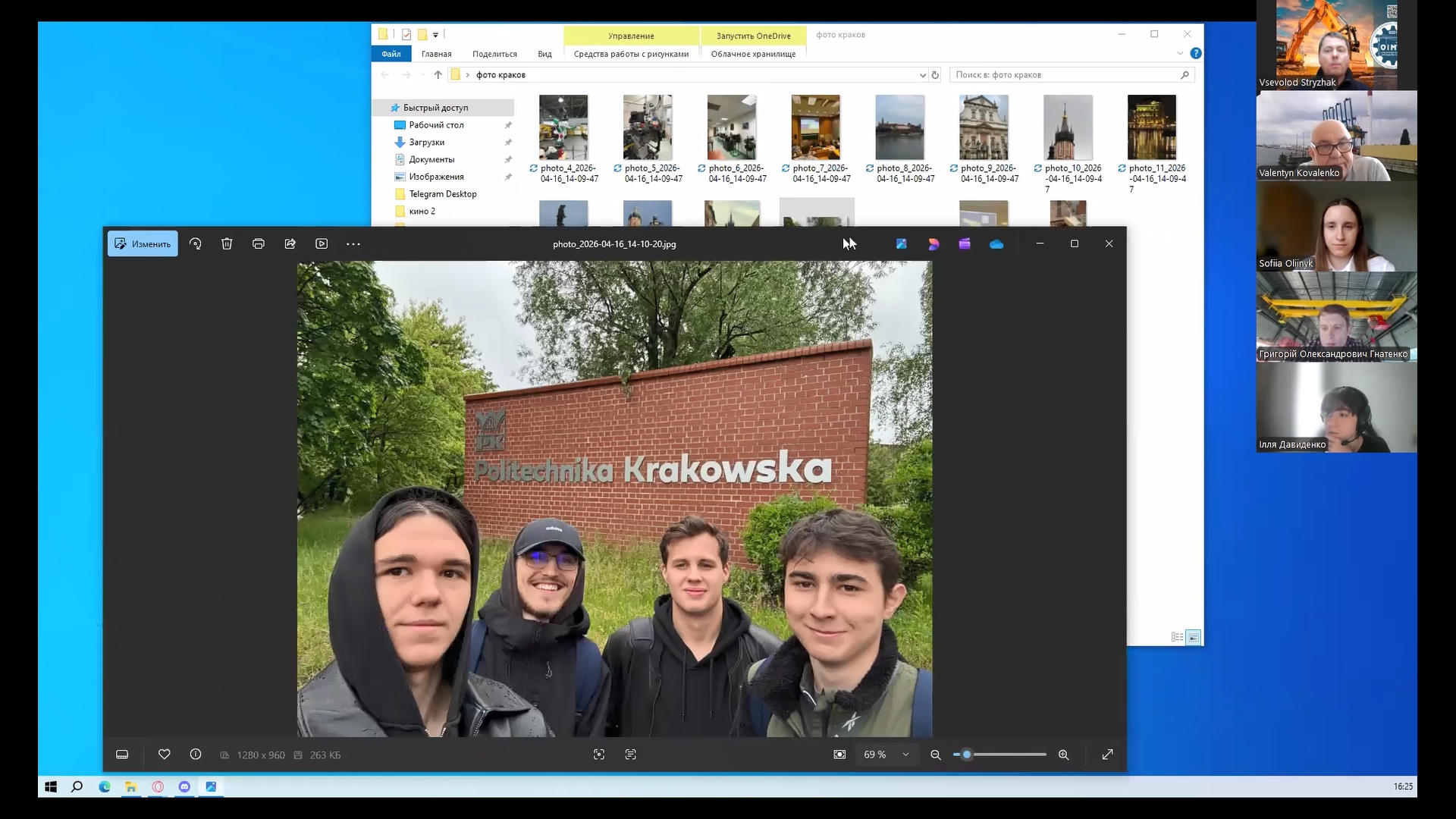Rotate the photo with the rotate icon

pyautogui.click(x=196, y=244)
